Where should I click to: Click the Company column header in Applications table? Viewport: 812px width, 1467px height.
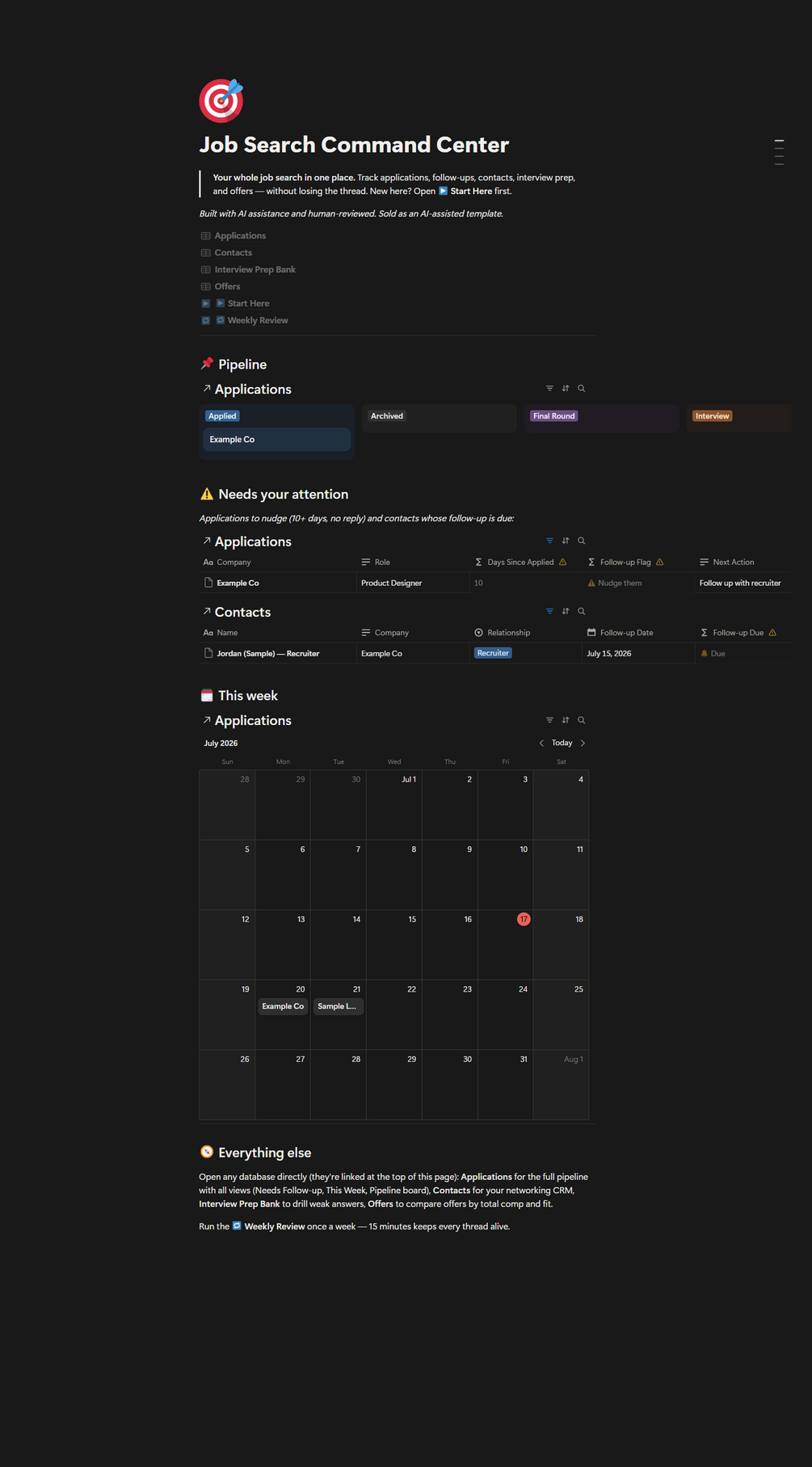tap(277, 563)
